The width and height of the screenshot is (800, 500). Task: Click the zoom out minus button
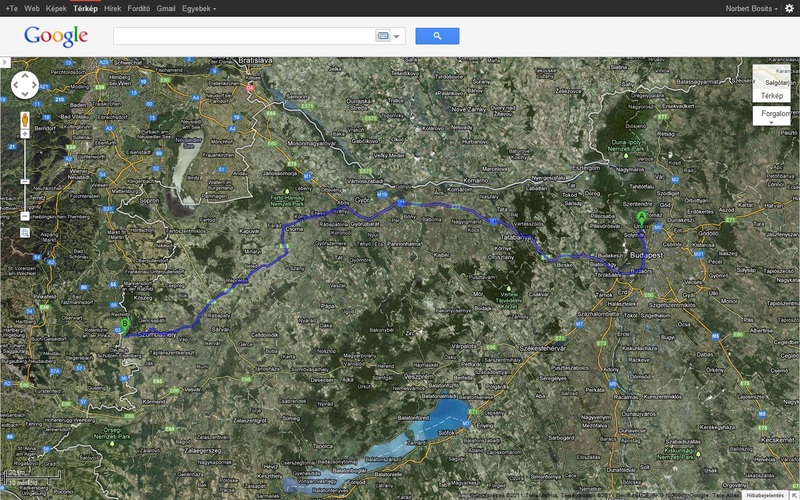click(24, 216)
